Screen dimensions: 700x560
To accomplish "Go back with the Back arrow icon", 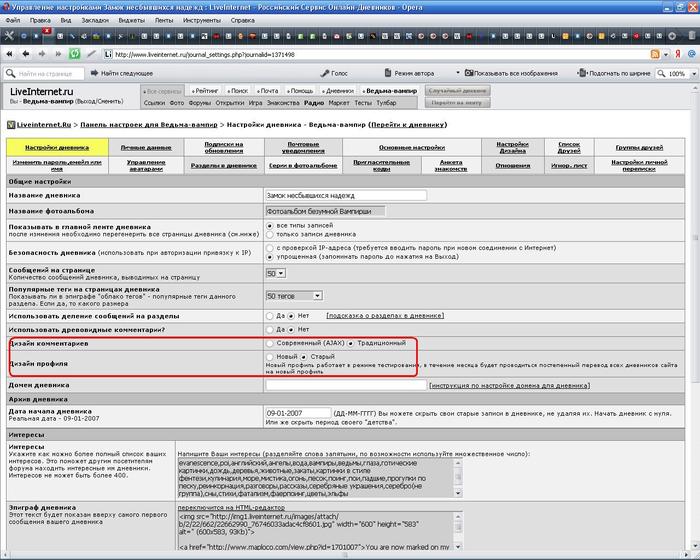I will click(x=25, y=54).
